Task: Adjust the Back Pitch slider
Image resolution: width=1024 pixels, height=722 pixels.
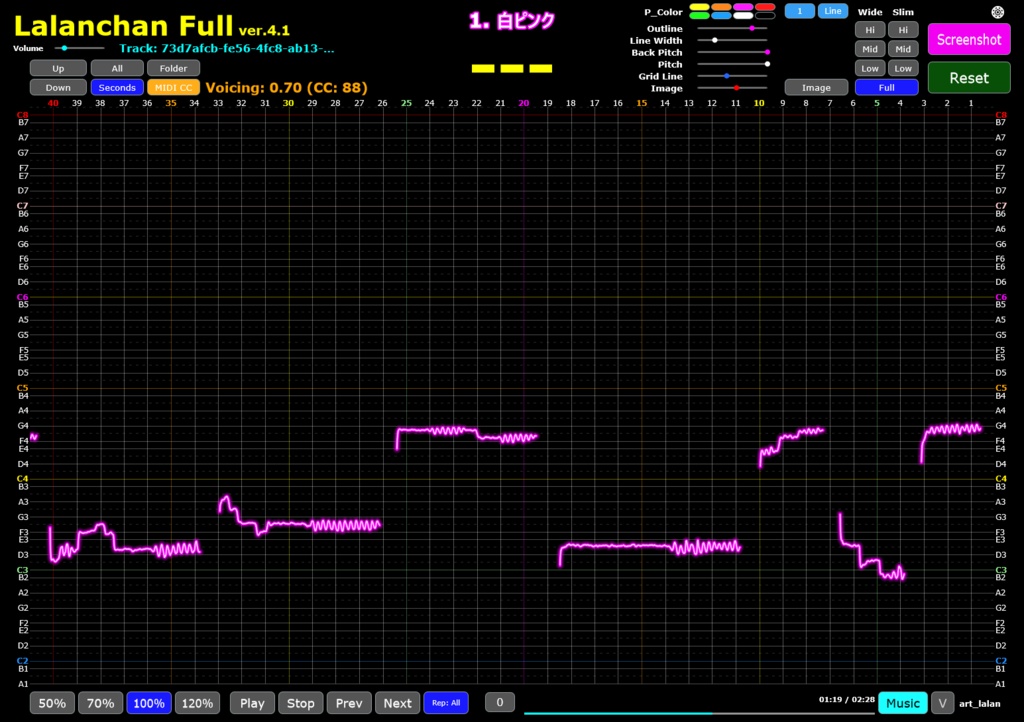Action: [x=733, y=52]
